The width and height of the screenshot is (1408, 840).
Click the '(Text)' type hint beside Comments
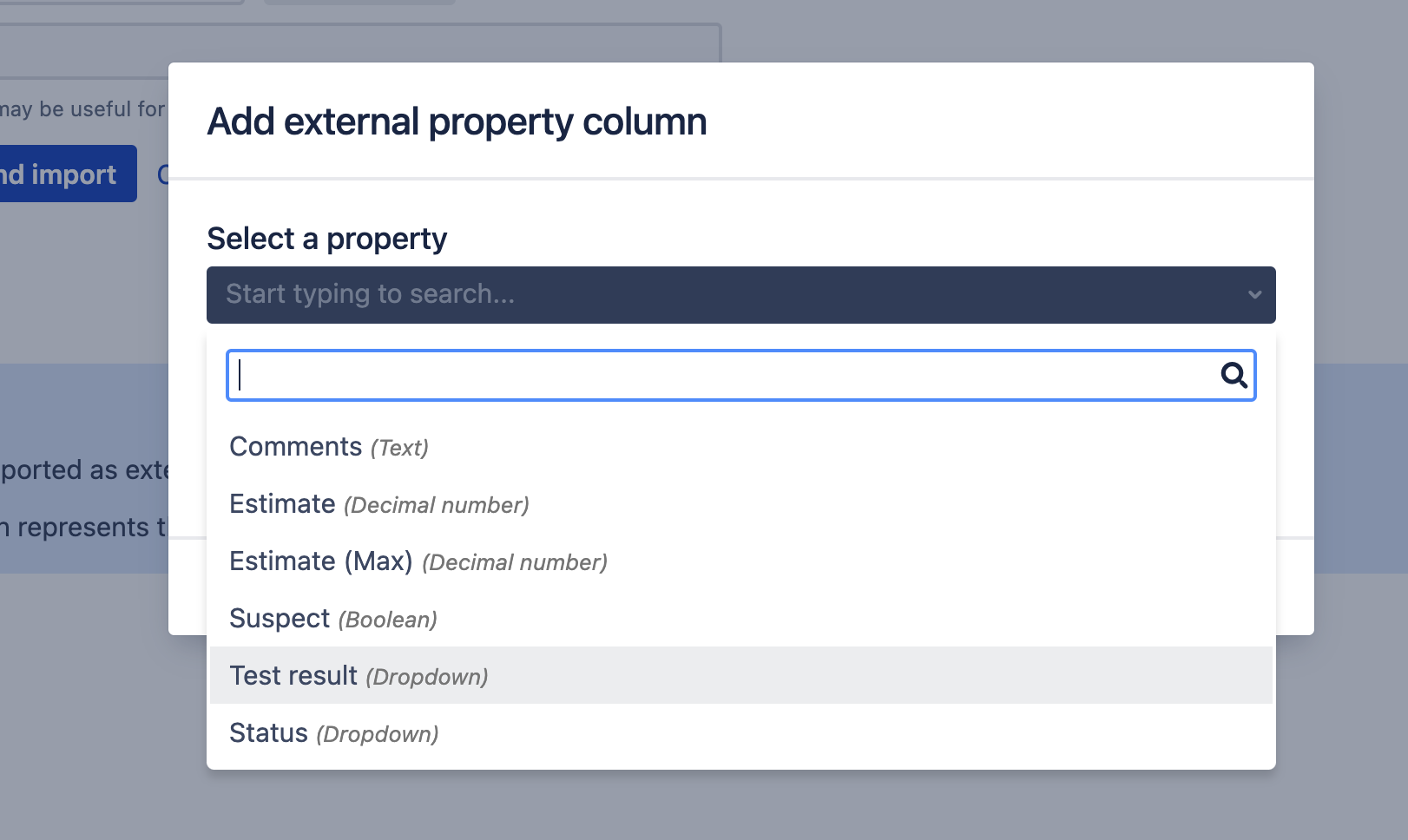(x=399, y=448)
